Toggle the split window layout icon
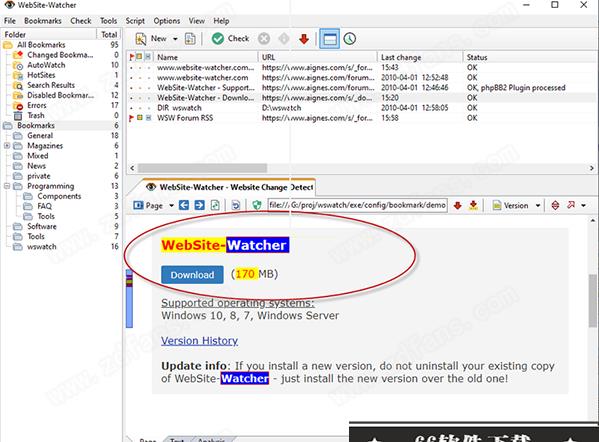This screenshot has width=599, height=442. tap(329, 39)
